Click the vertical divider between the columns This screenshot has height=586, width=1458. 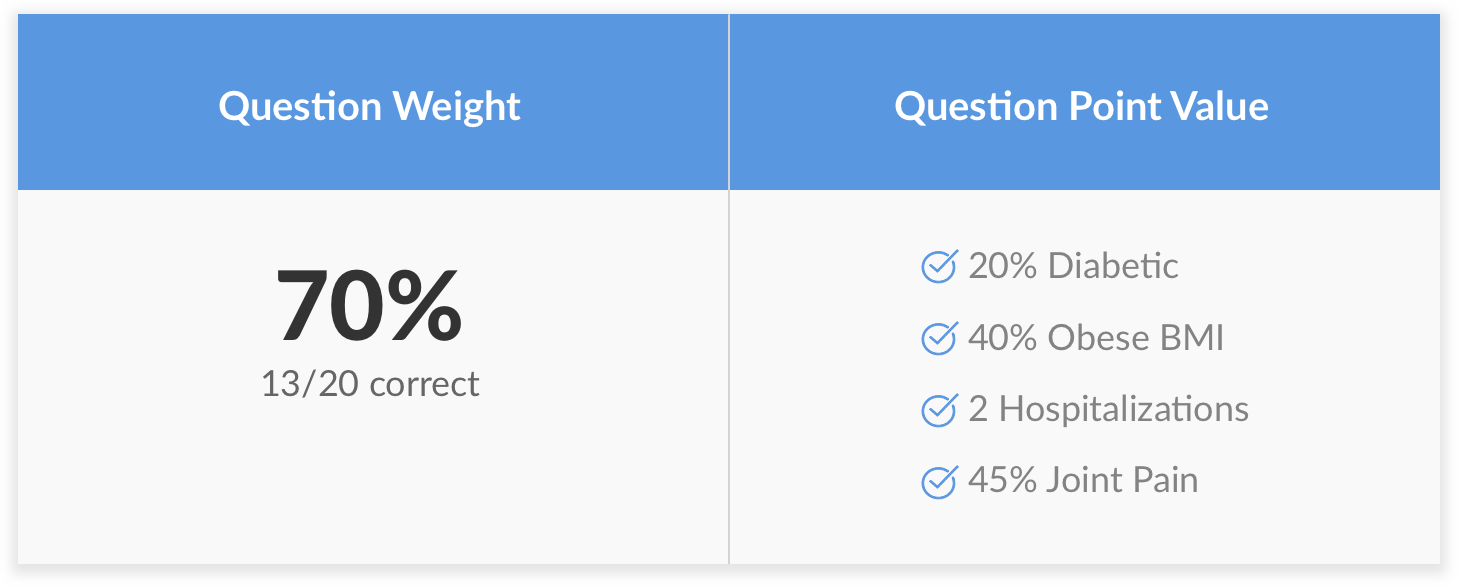pos(729,289)
